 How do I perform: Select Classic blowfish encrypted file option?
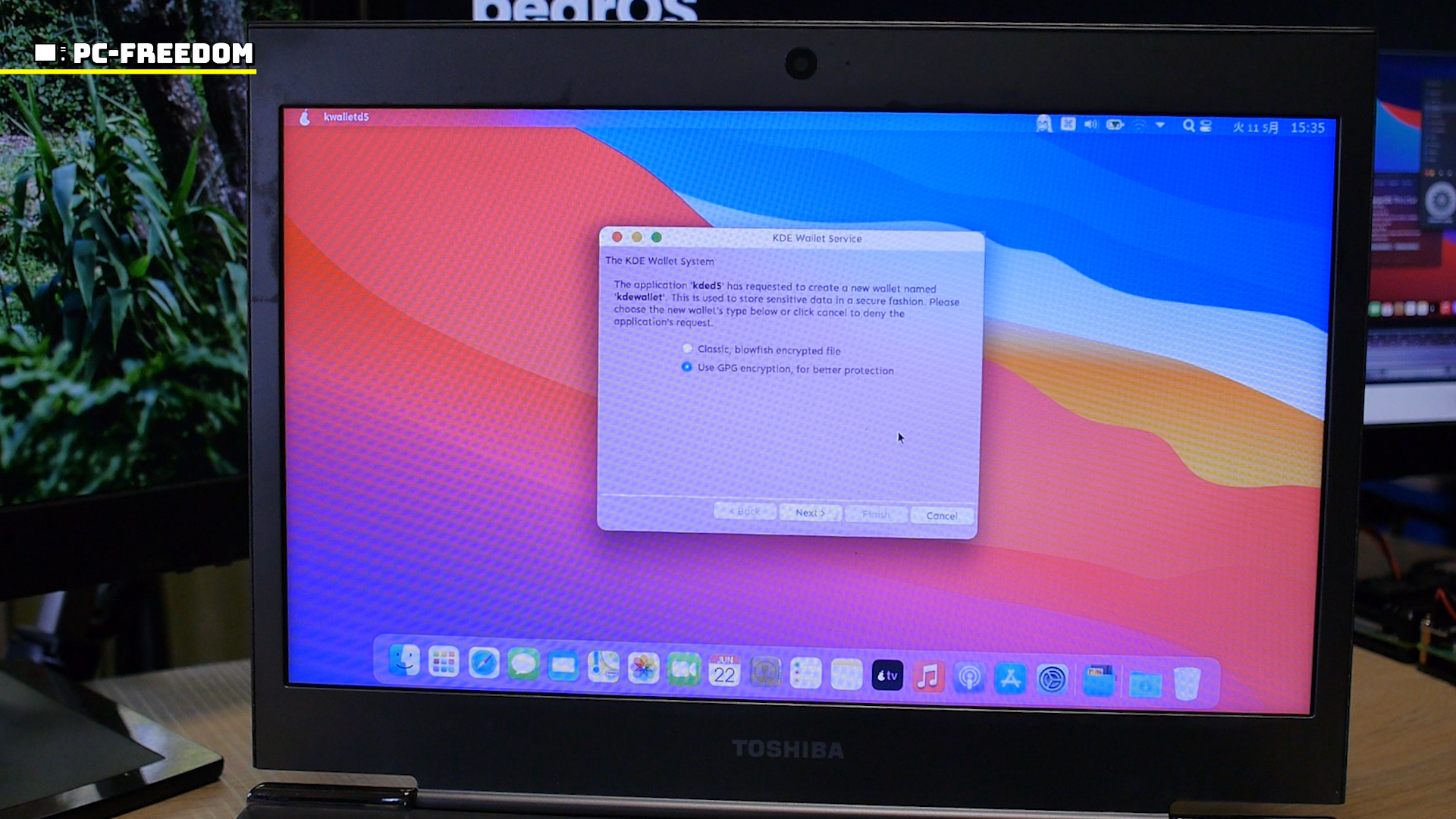point(687,349)
